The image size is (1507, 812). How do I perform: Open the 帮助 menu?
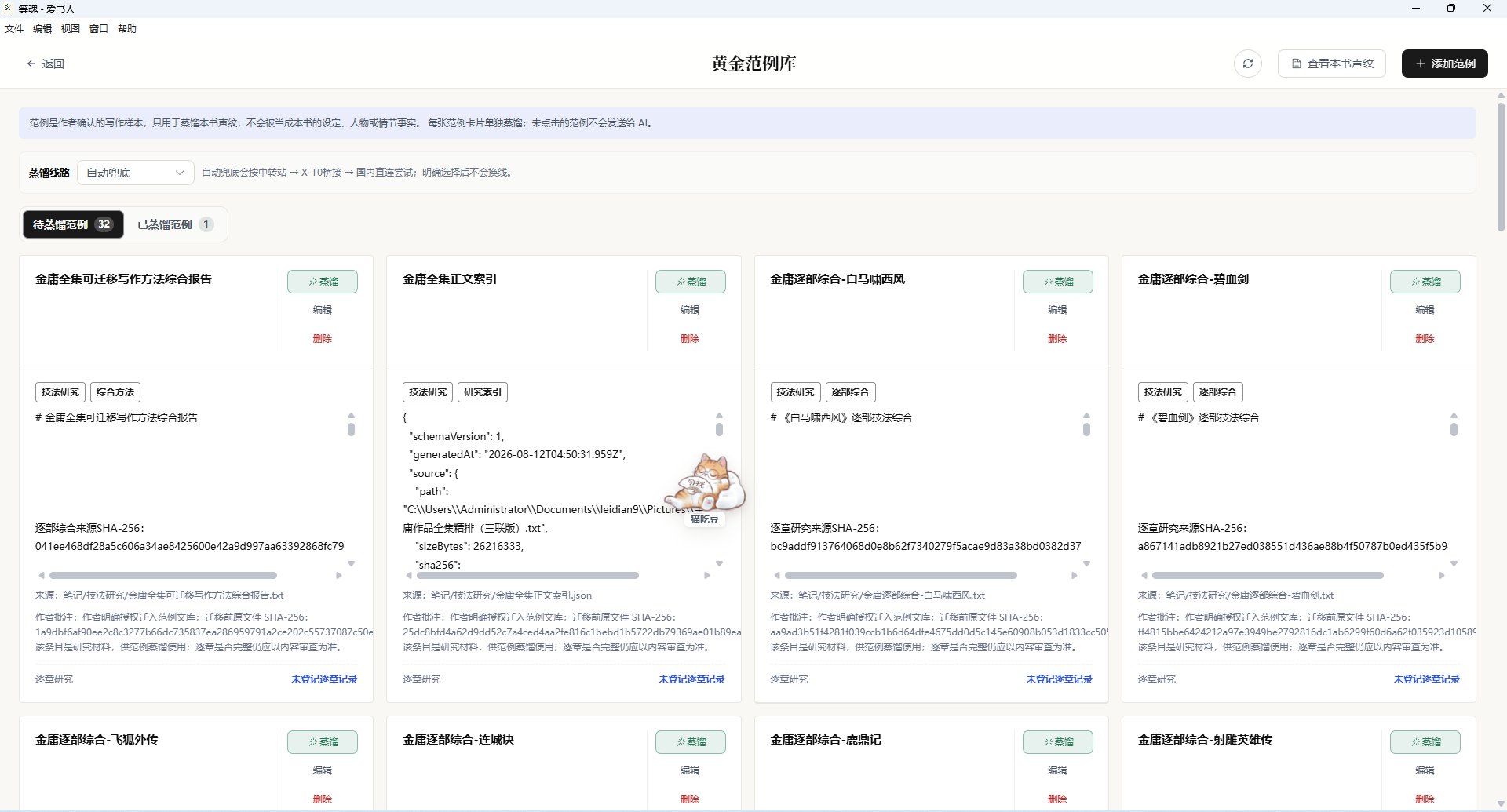pyautogui.click(x=127, y=29)
